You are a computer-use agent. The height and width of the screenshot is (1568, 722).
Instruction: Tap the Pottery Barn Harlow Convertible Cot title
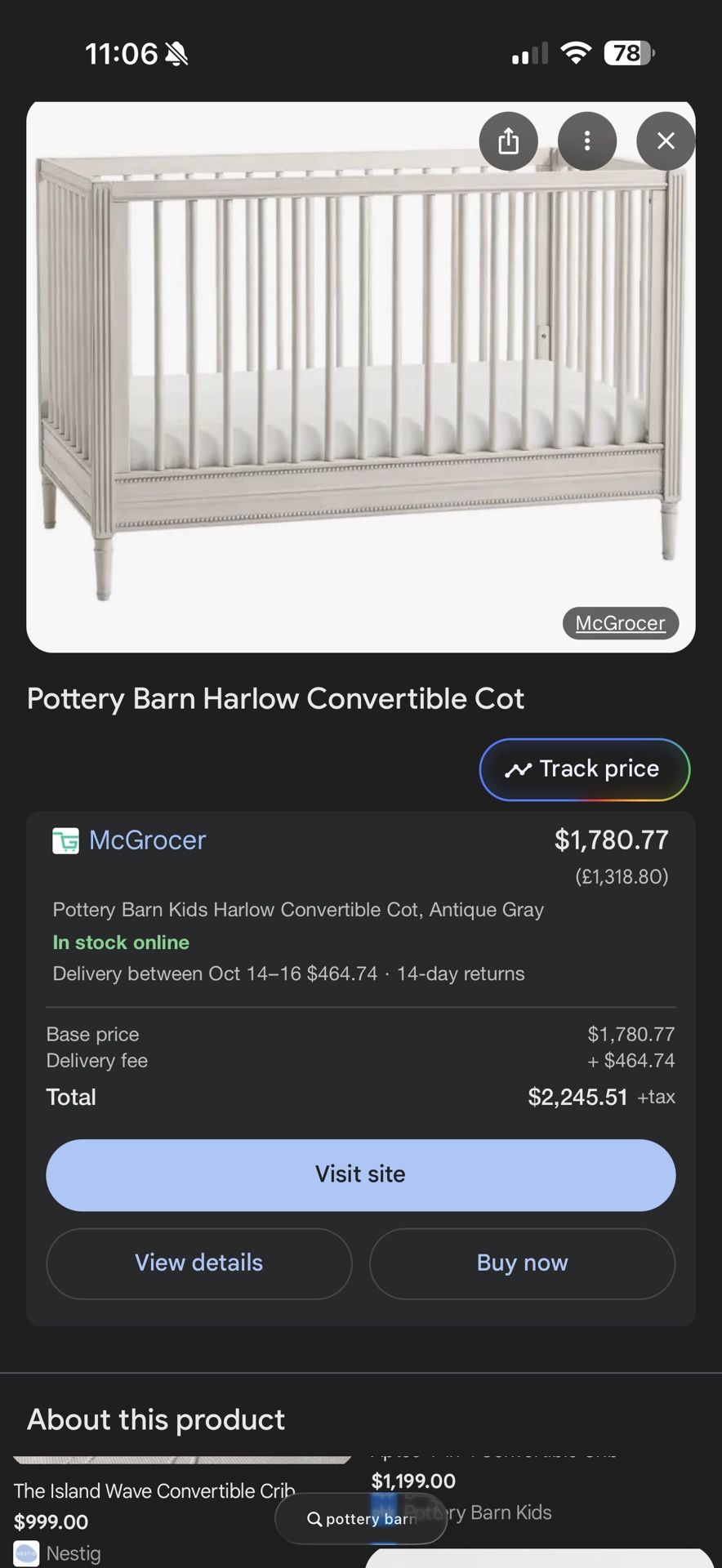(275, 699)
